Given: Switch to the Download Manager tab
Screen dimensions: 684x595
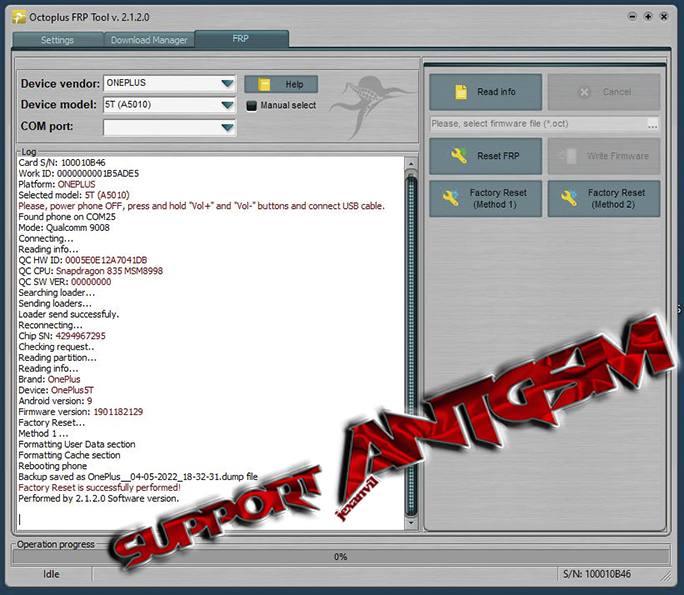Looking at the screenshot, I should (x=149, y=40).
